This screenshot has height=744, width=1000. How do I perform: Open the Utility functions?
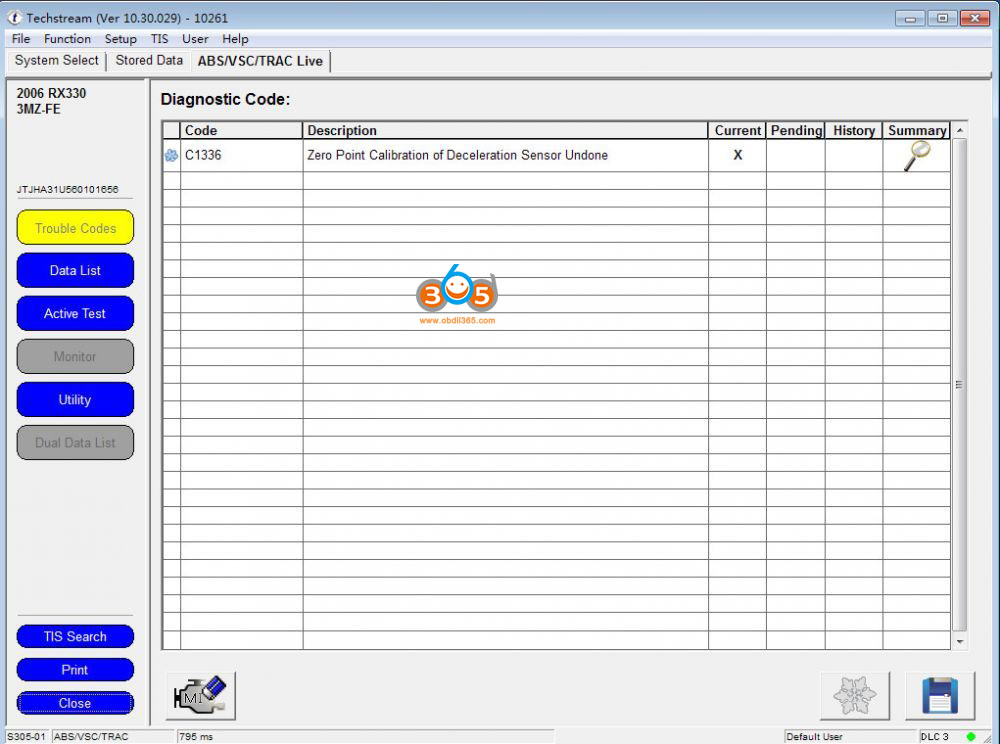pos(75,400)
